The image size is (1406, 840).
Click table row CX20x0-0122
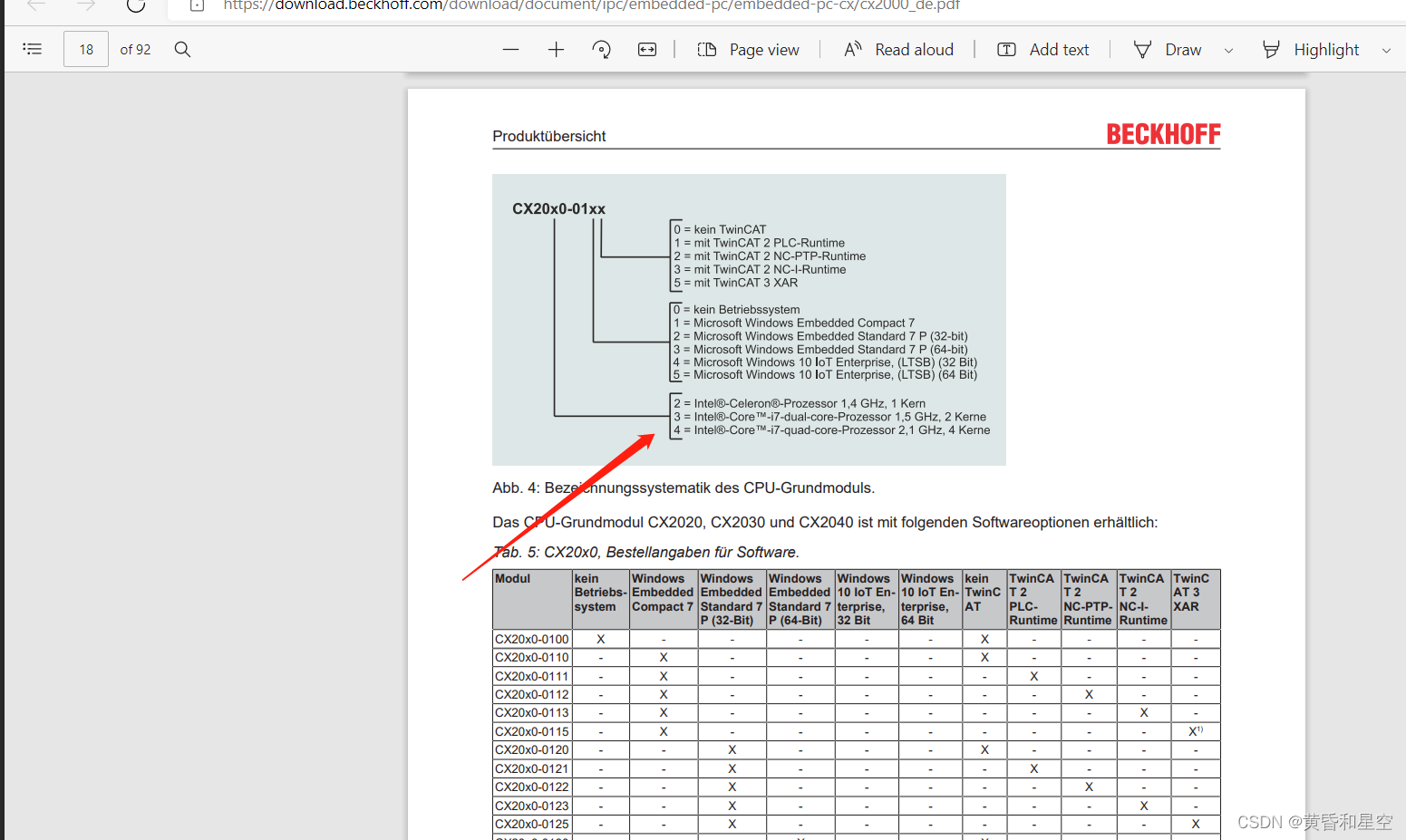(857, 787)
